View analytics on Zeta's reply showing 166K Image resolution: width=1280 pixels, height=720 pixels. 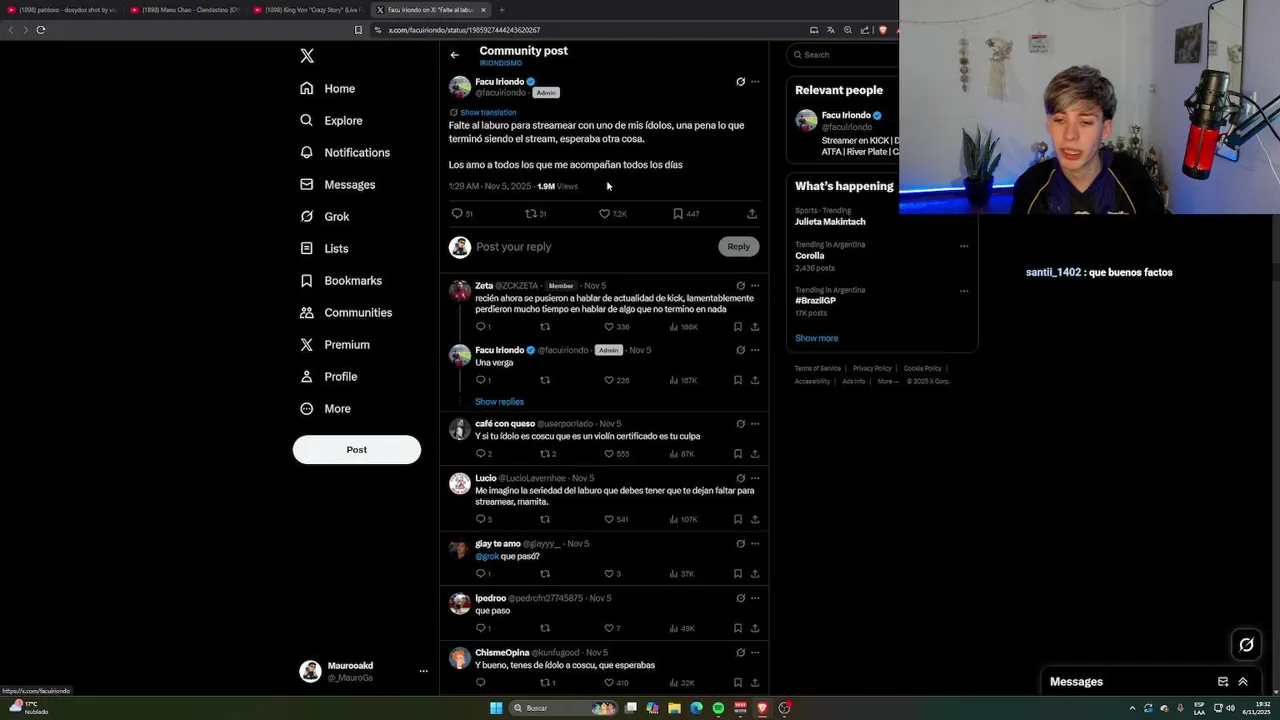pos(683,327)
